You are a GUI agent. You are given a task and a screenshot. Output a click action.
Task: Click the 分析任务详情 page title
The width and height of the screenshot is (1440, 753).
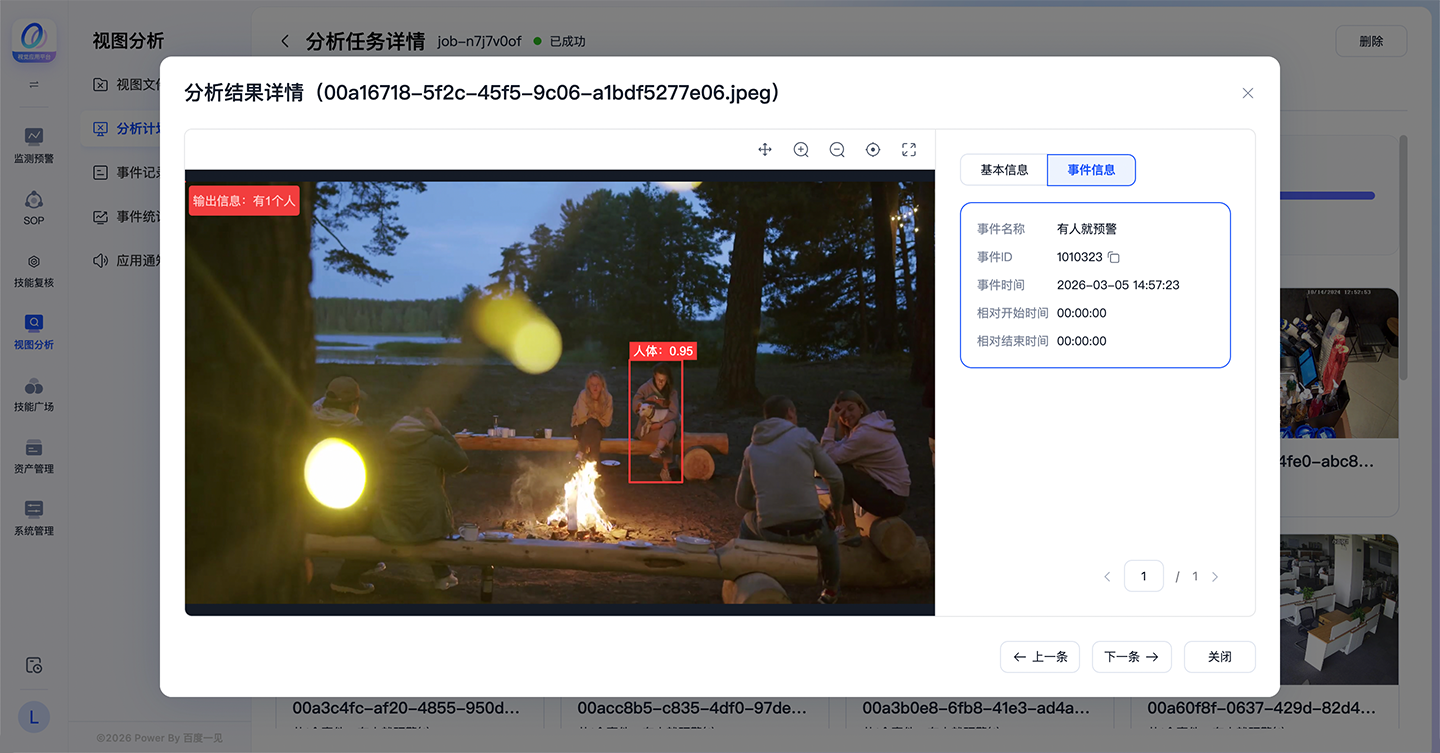coord(366,41)
